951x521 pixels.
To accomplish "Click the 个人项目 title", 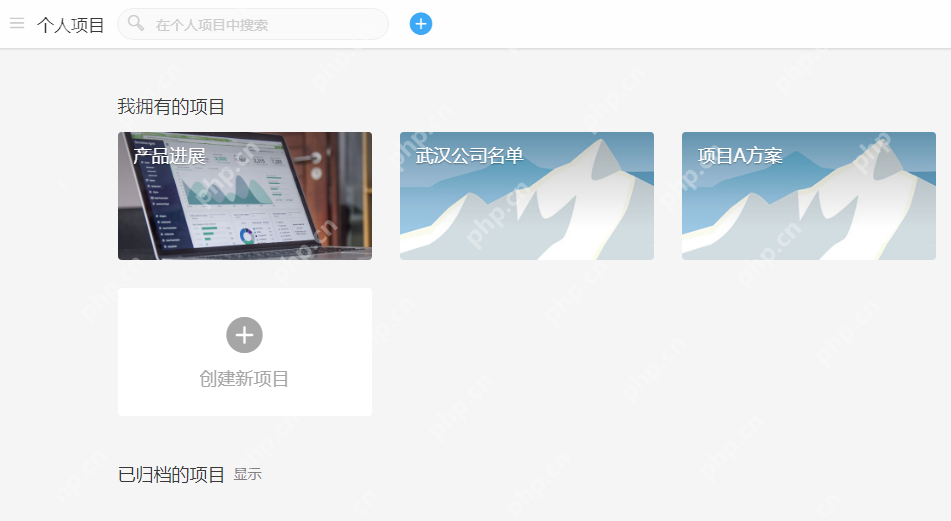I will point(70,25).
